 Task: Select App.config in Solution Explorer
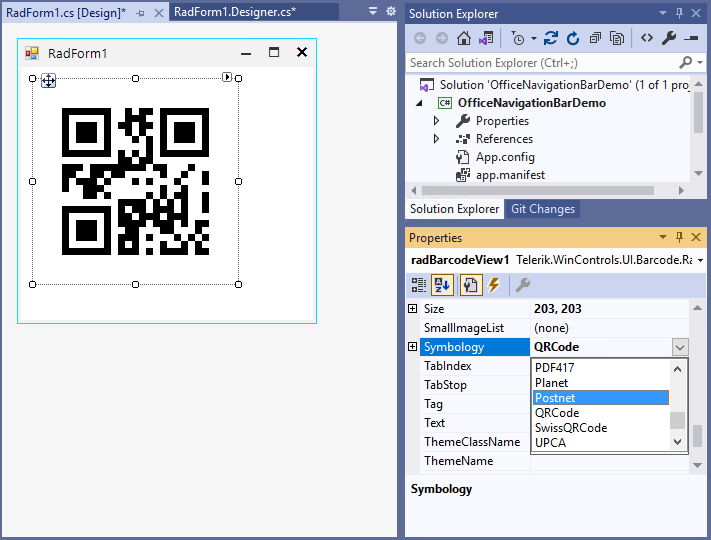pos(505,157)
